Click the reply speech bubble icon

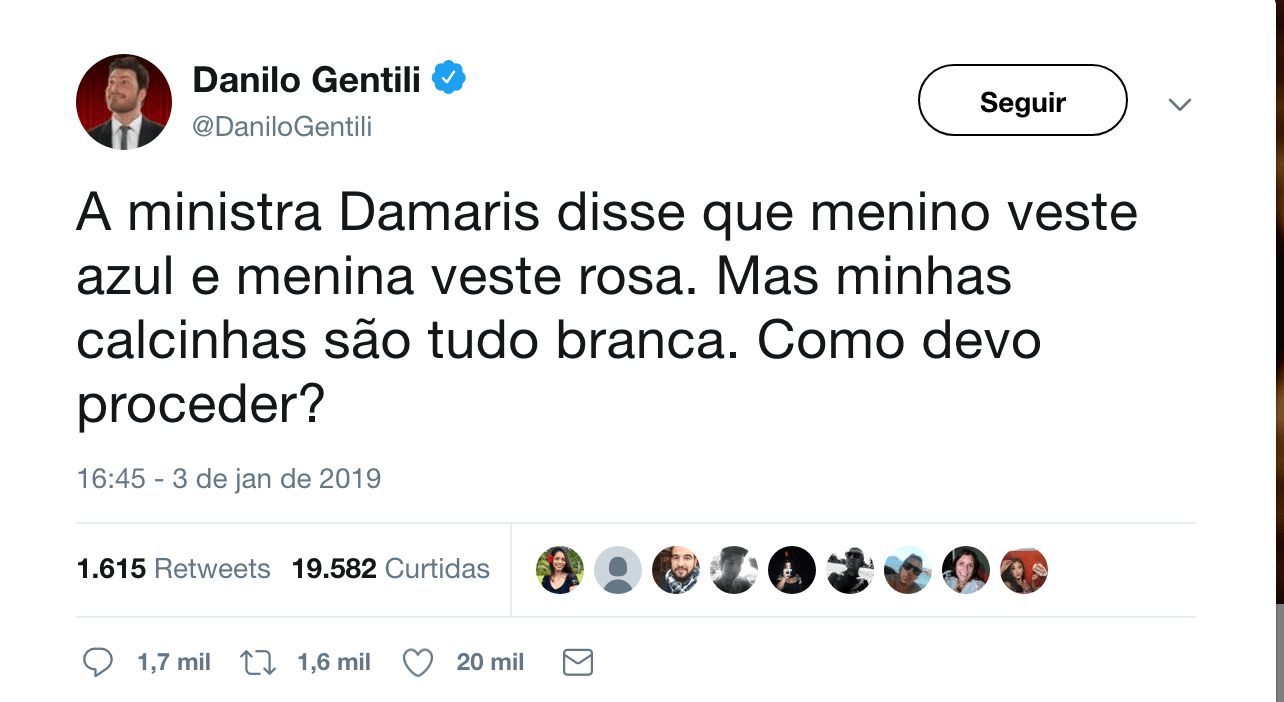pyautogui.click(x=97, y=662)
